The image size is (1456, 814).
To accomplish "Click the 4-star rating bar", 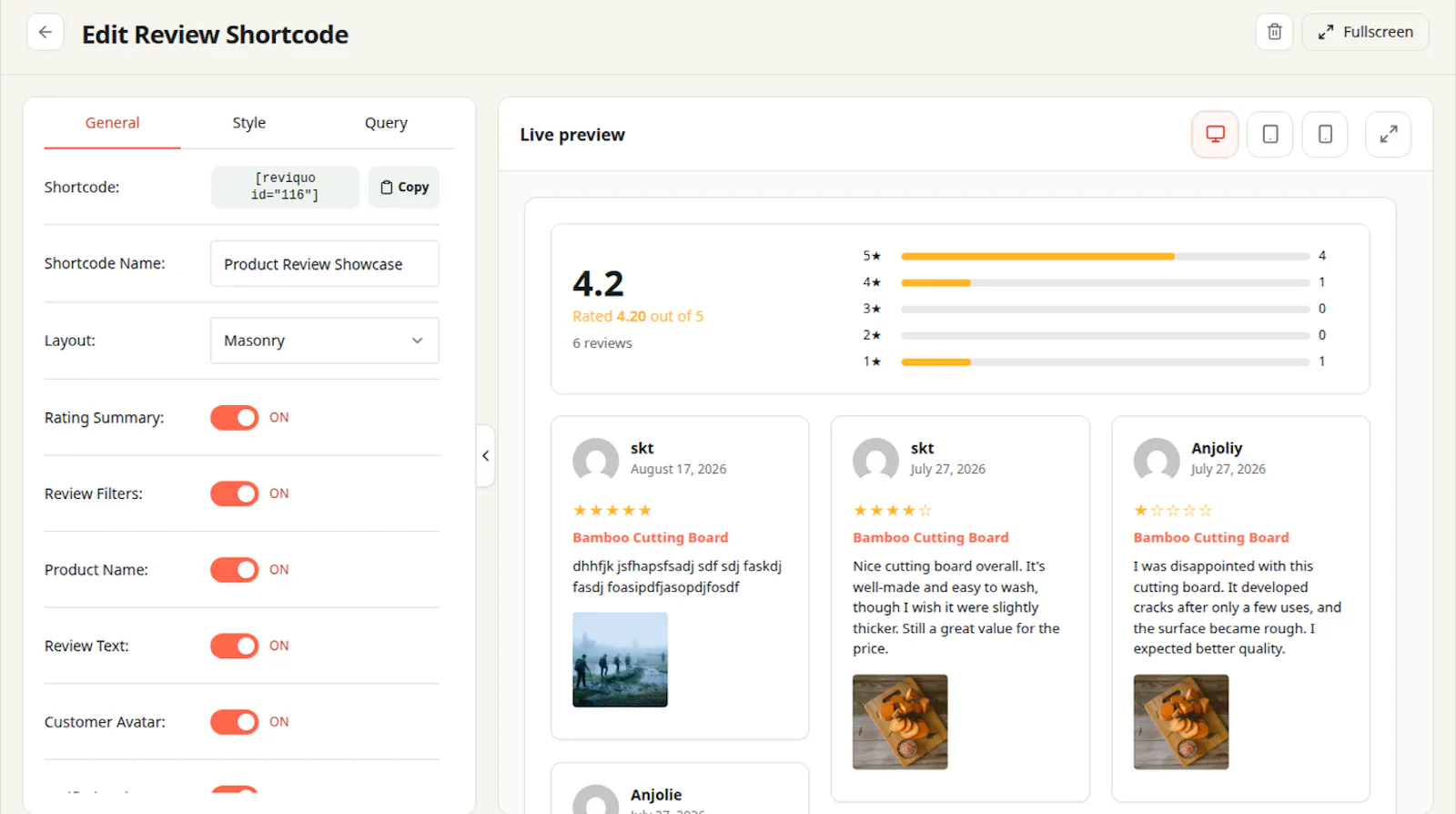I will tap(1105, 283).
